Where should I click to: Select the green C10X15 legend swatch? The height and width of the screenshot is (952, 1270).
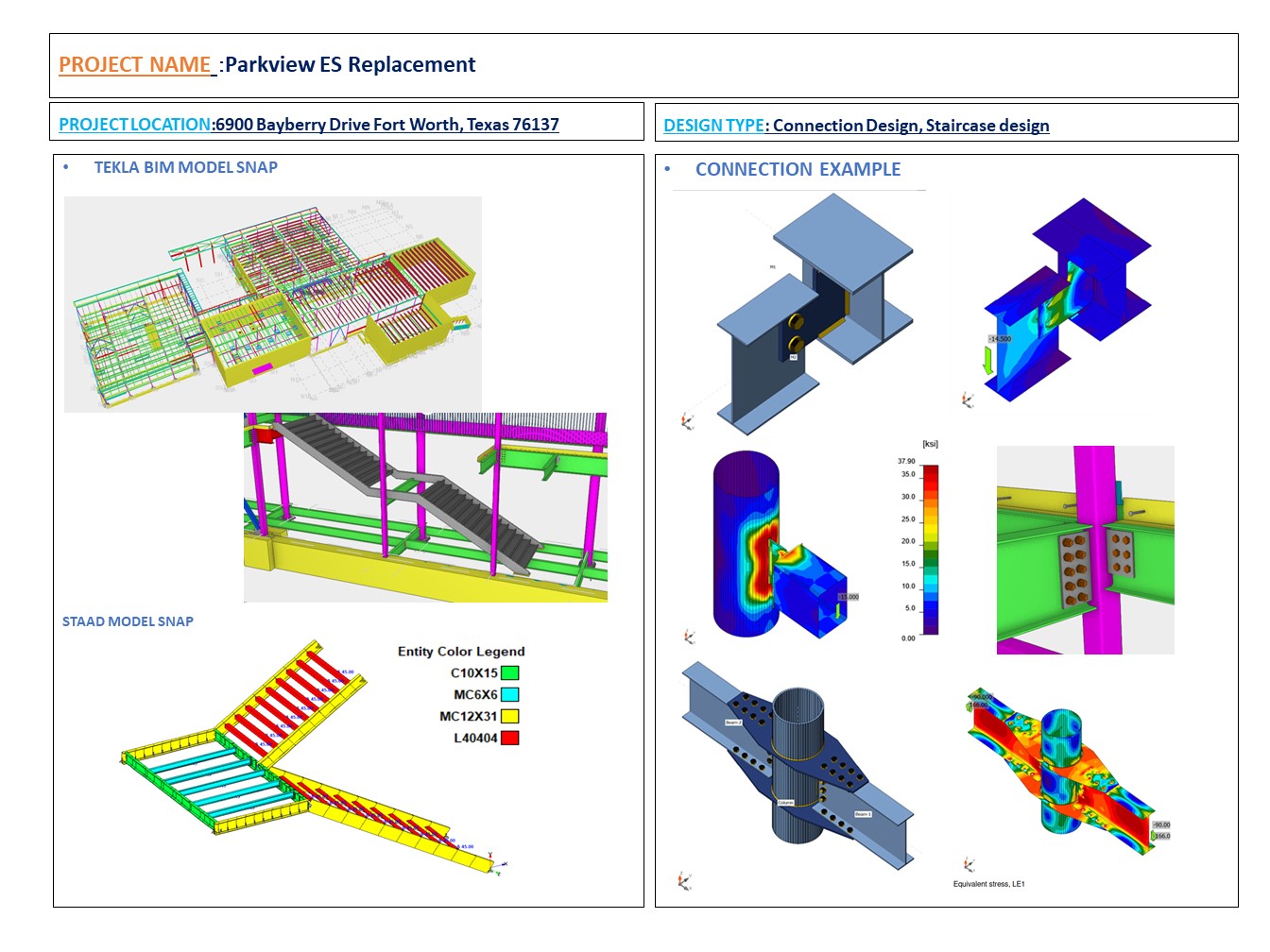(x=509, y=673)
